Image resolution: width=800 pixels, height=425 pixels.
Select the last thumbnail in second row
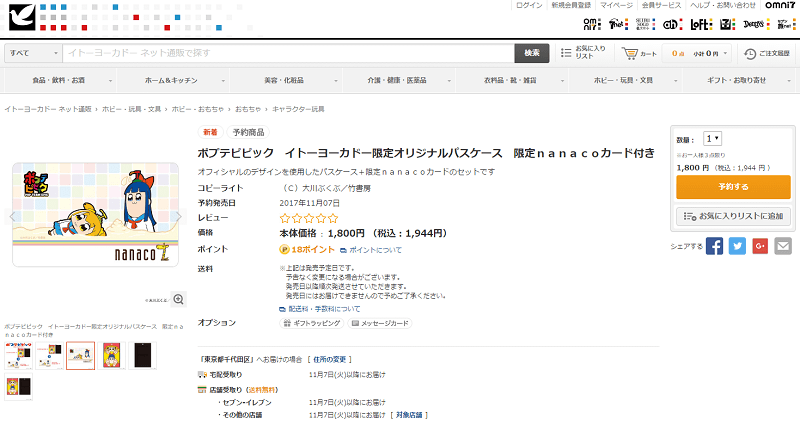tap(18, 387)
